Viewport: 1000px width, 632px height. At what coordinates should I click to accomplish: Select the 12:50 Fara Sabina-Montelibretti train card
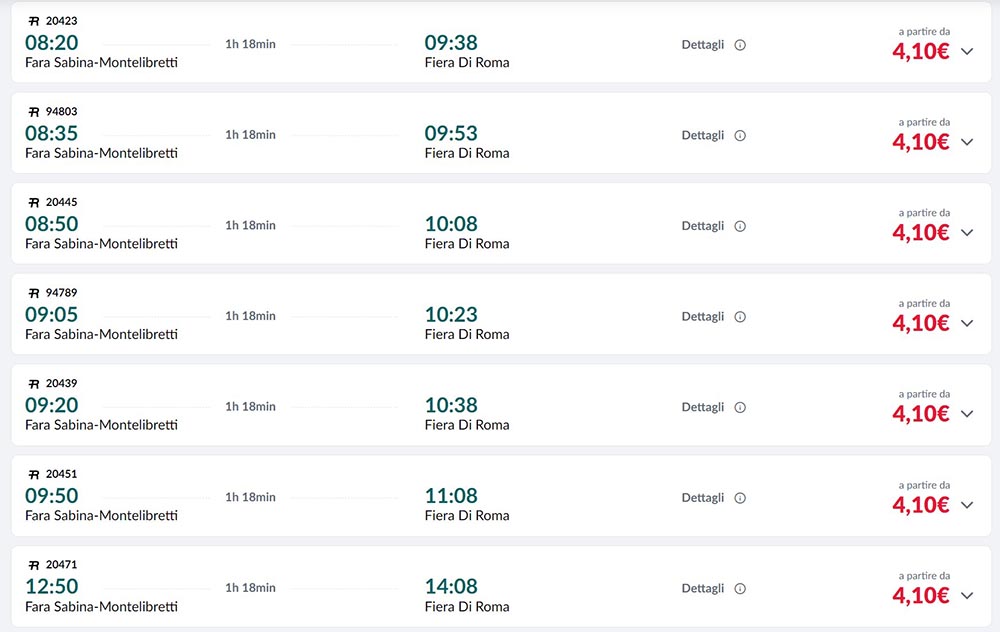(501, 586)
